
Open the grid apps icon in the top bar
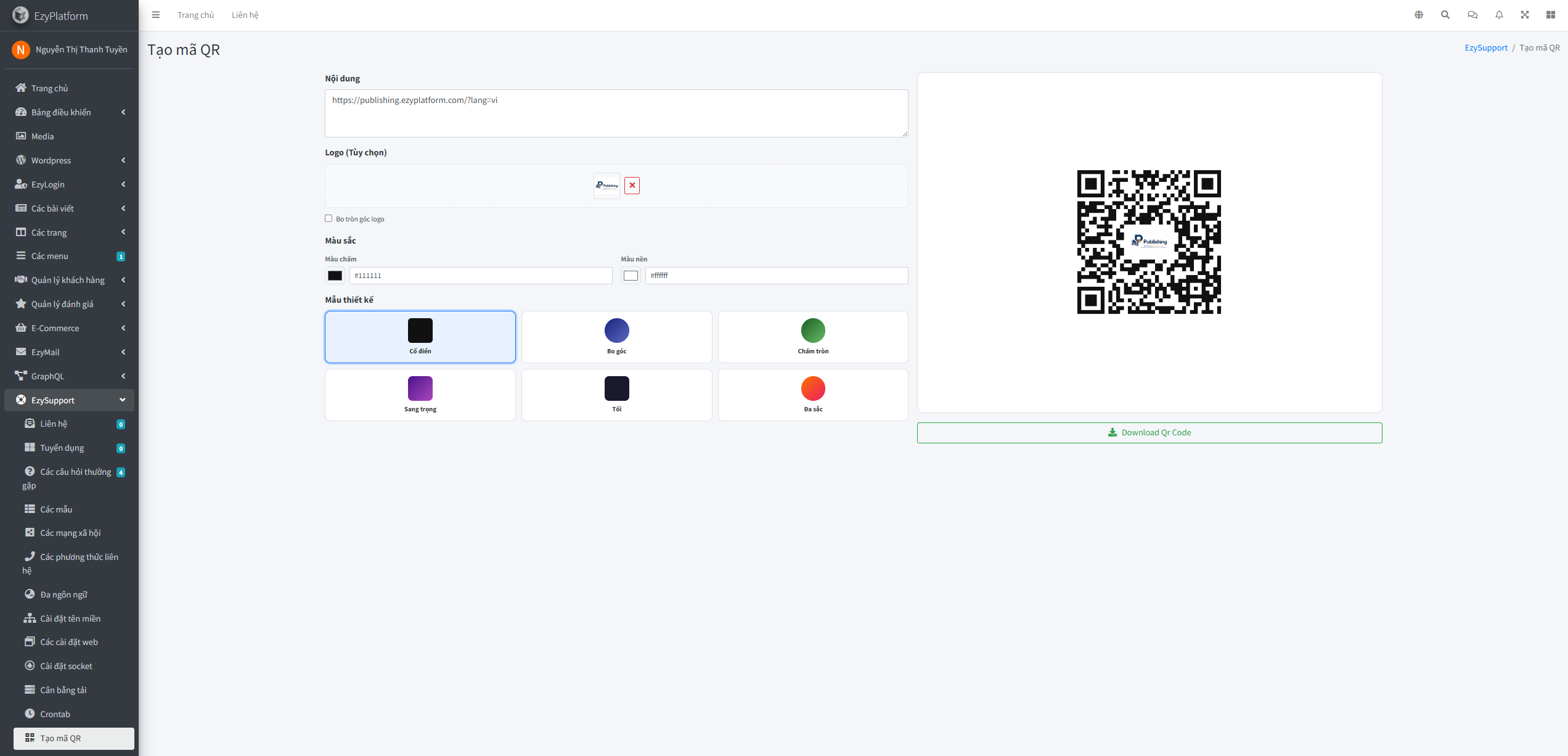(x=1551, y=15)
